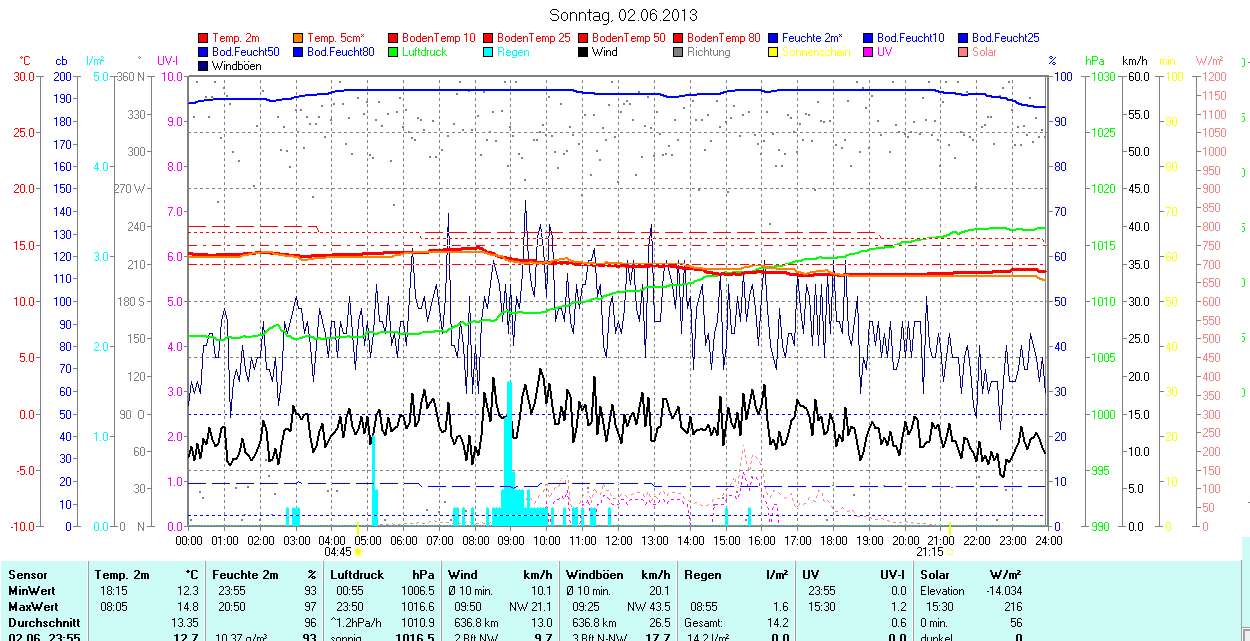
Task: Select the Windböen column header in table
Action: click(x=594, y=575)
